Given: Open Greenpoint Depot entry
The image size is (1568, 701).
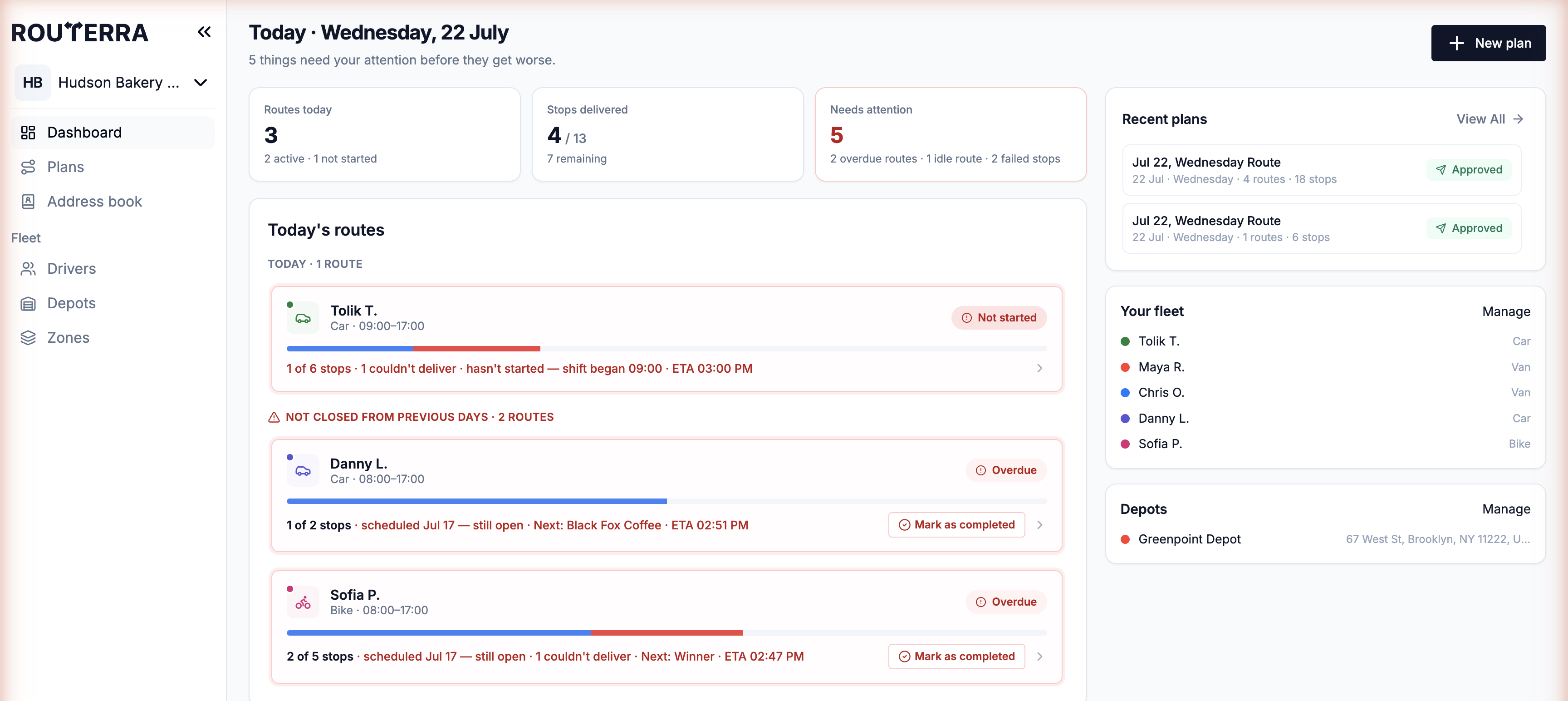Looking at the screenshot, I should click(x=1325, y=539).
